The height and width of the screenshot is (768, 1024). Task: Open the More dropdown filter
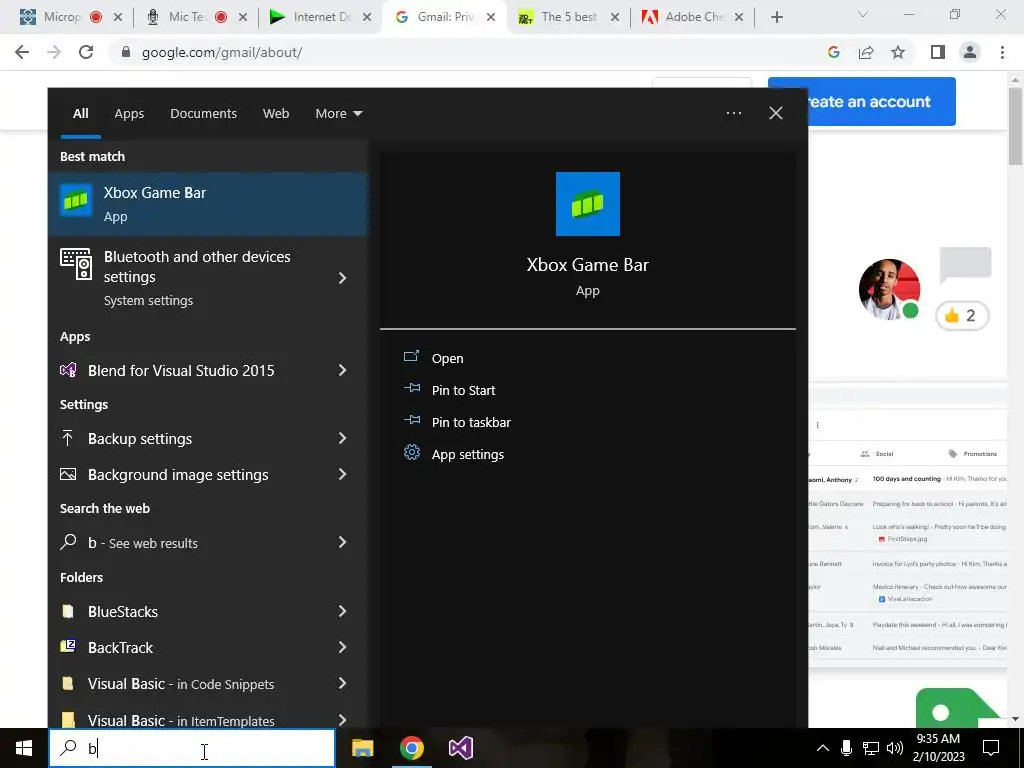tap(338, 114)
